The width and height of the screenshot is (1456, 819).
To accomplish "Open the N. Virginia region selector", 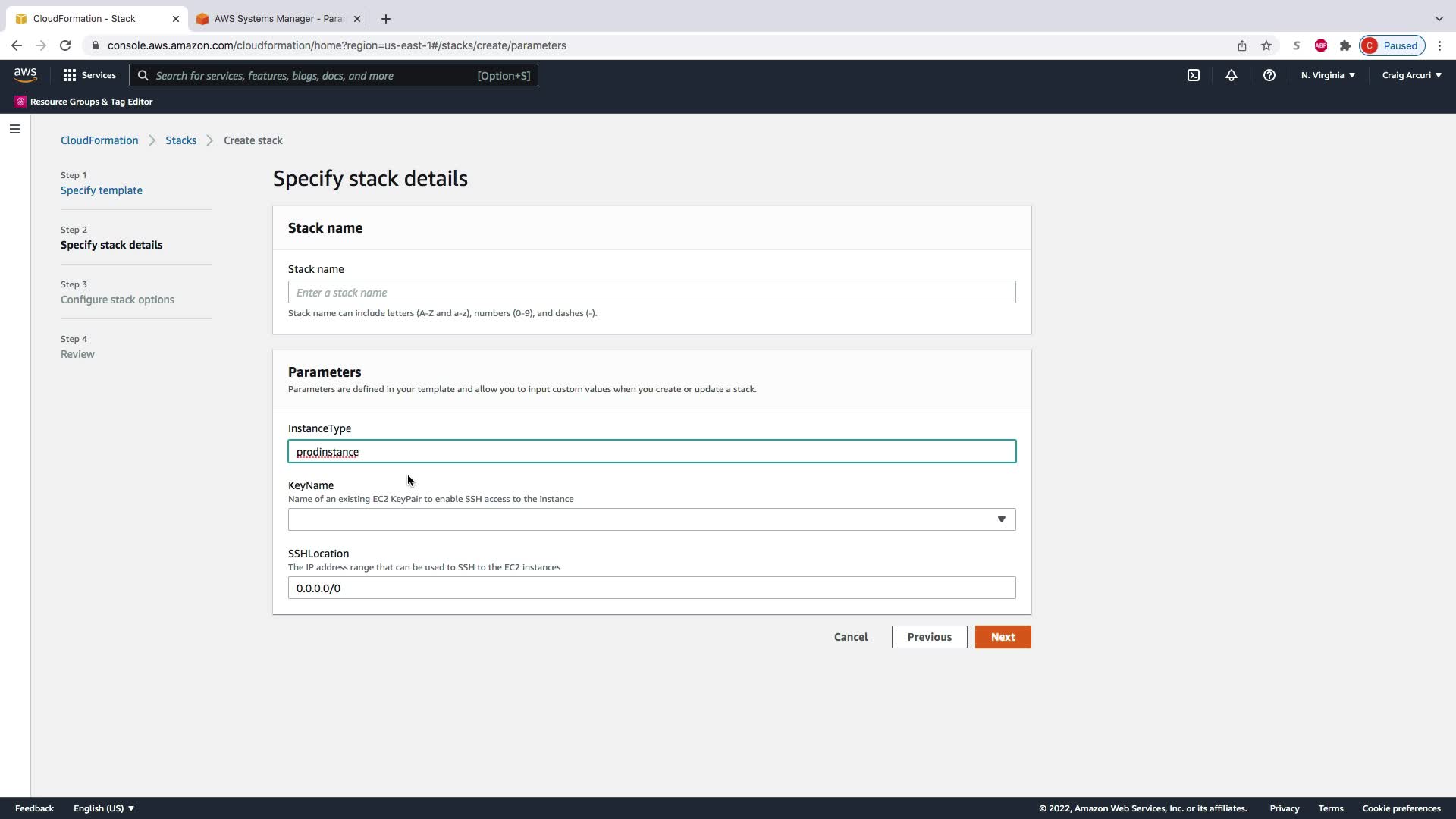I will 1328,75.
